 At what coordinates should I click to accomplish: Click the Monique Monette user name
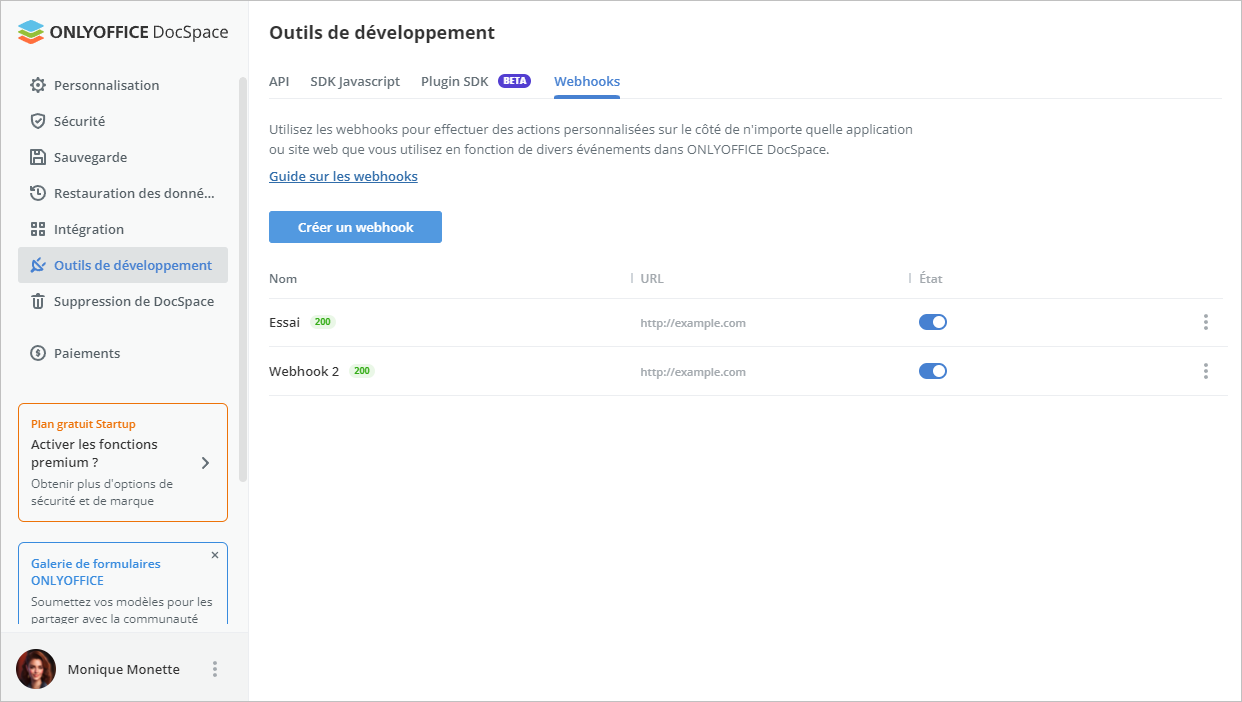tap(124, 669)
